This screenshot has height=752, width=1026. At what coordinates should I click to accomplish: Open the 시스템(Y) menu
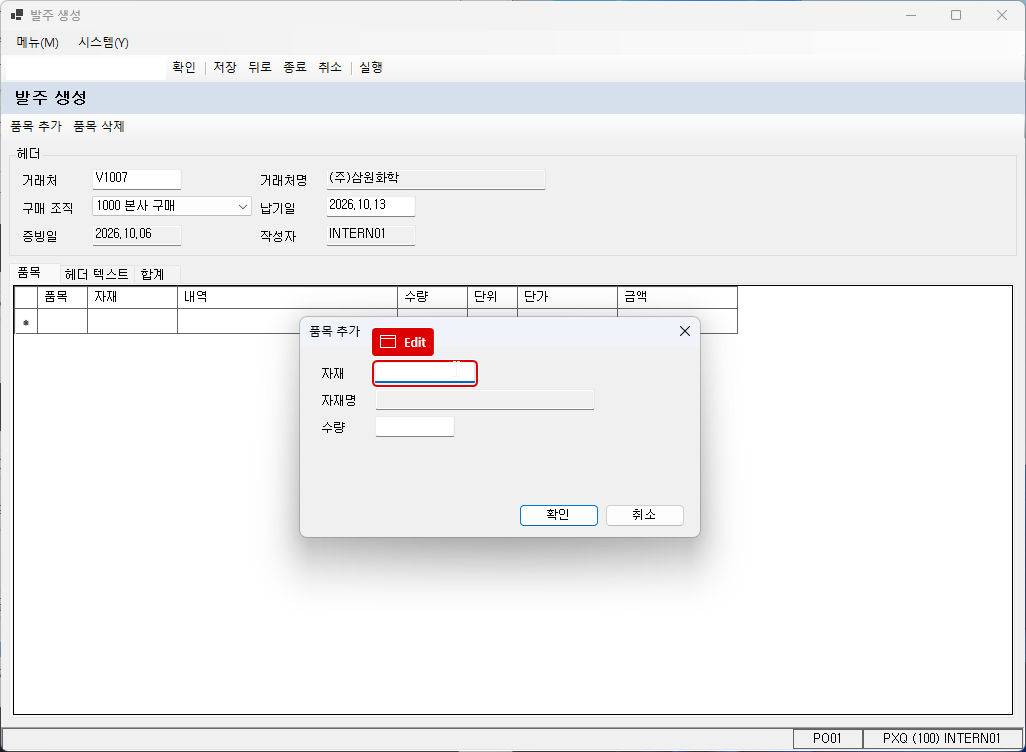(103, 43)
